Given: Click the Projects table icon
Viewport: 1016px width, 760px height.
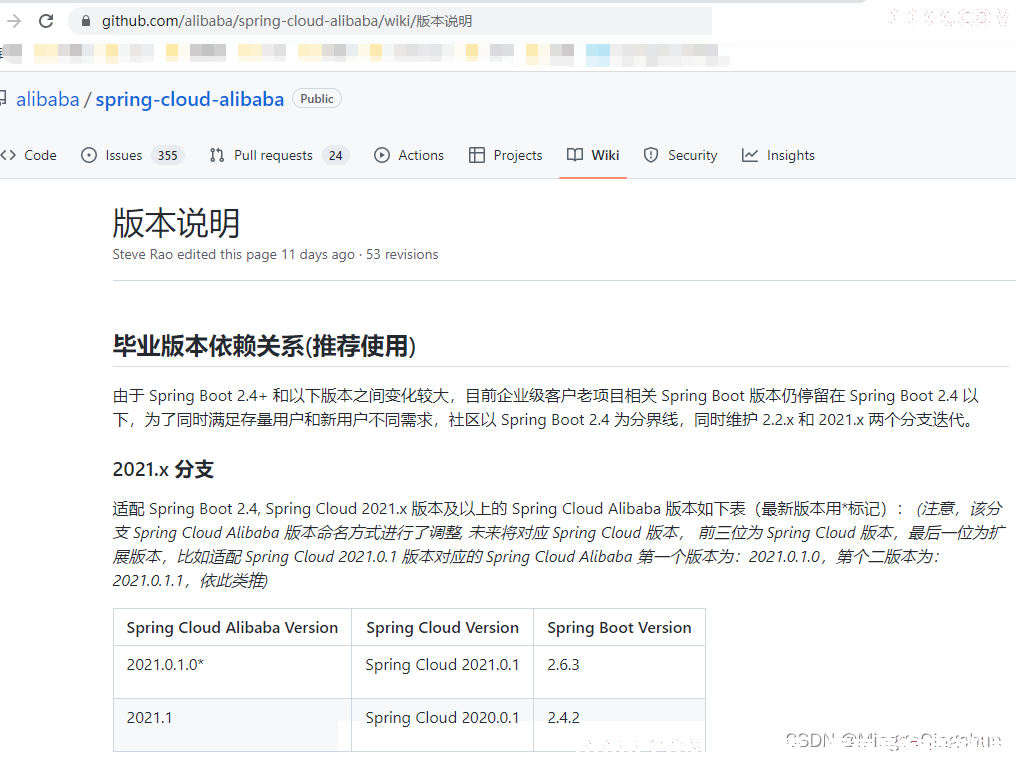Looking at the screenshot, I should click(477, 155).
